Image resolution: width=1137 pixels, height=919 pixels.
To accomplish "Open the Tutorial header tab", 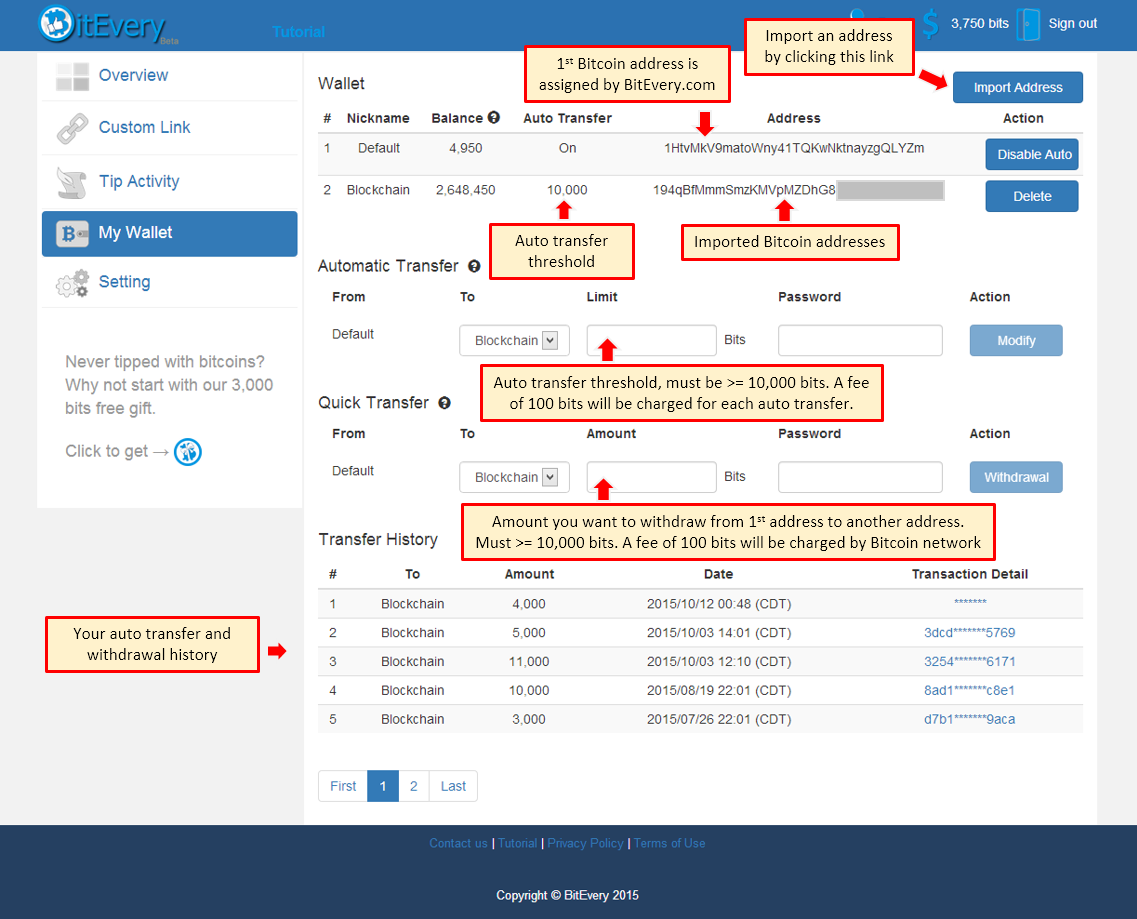I will (299, 32).
